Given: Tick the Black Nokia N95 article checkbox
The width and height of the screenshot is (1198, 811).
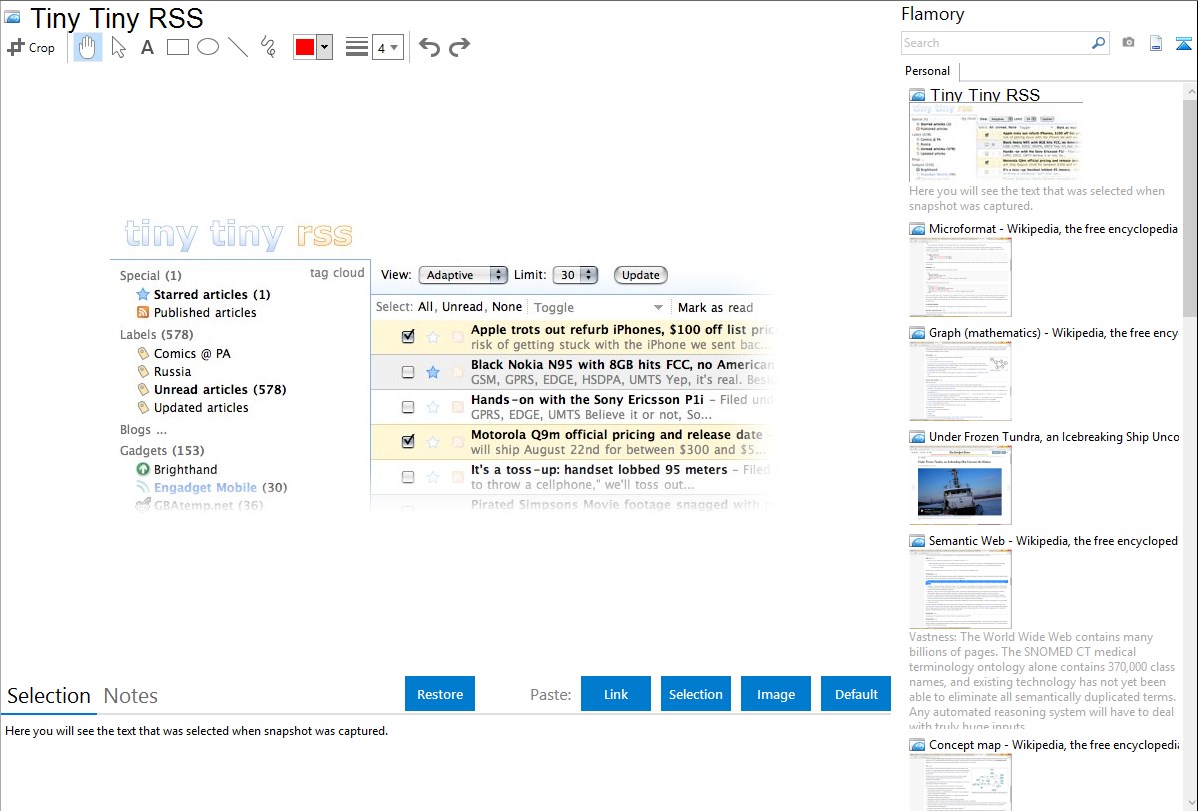Looking at the screenshot, I should point(408,372).
